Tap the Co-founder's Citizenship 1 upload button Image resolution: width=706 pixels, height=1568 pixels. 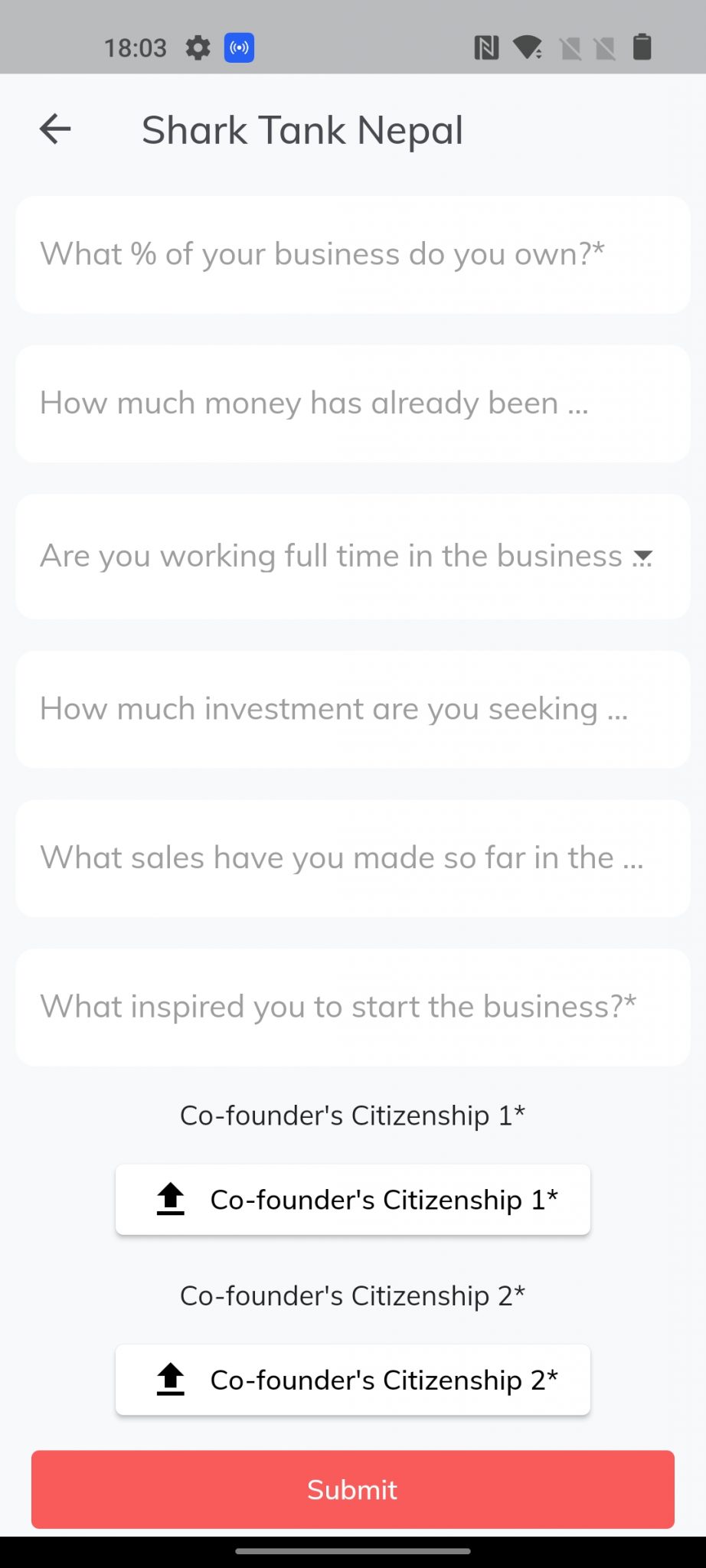coord(352,1199)
